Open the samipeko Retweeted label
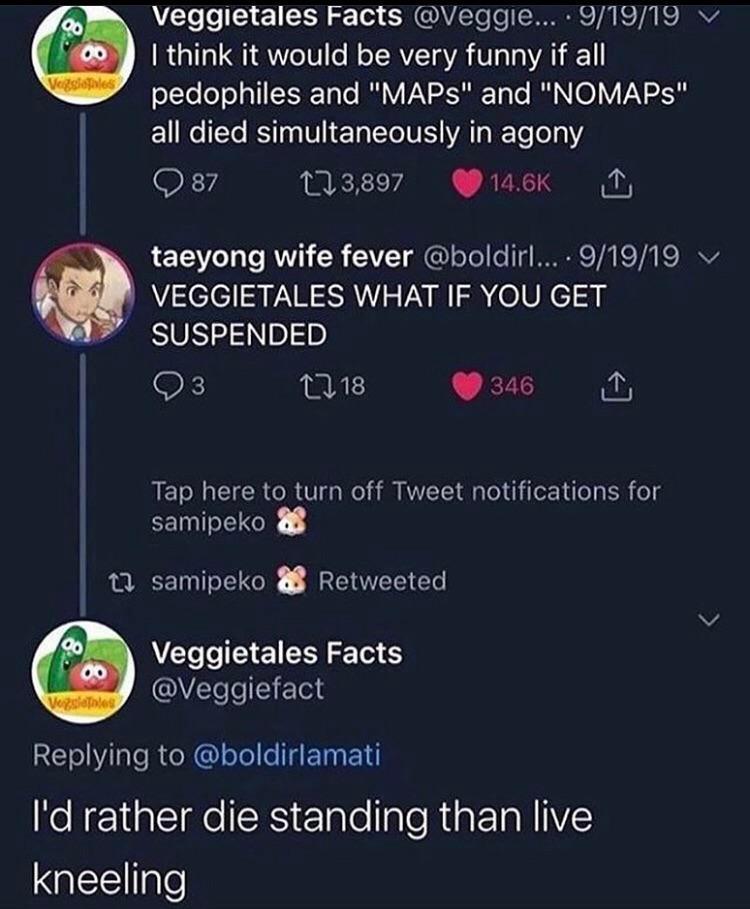The width and height of the screenshot is (750, 909). tap(298, 581)
